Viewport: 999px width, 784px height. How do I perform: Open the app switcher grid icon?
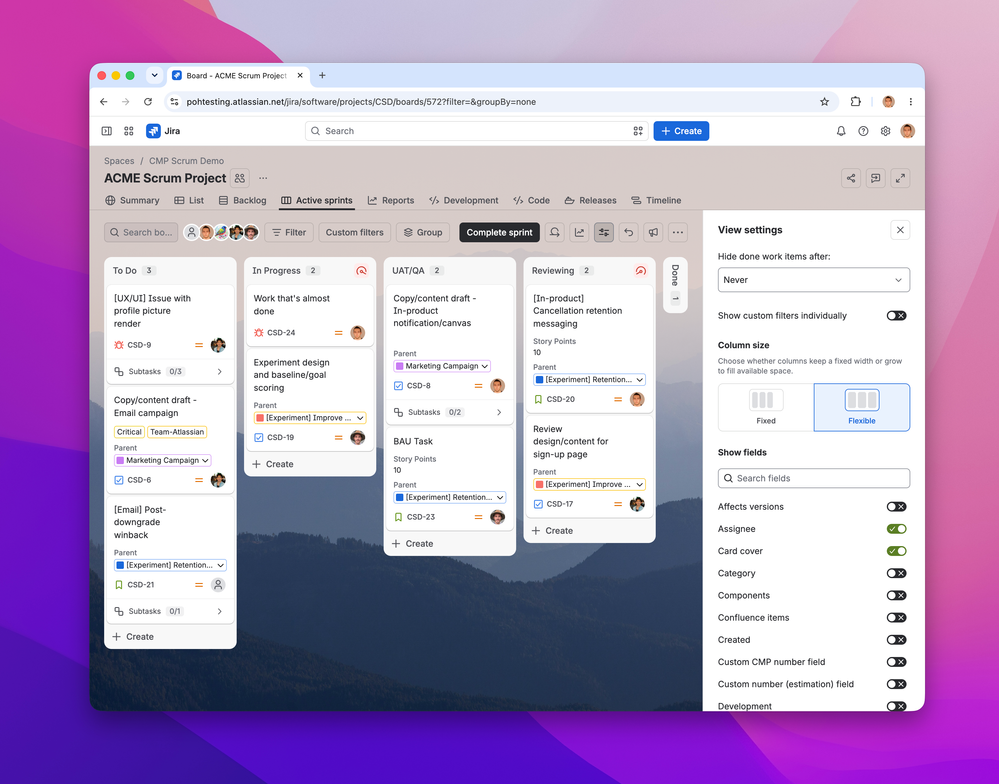coord(129,131)
